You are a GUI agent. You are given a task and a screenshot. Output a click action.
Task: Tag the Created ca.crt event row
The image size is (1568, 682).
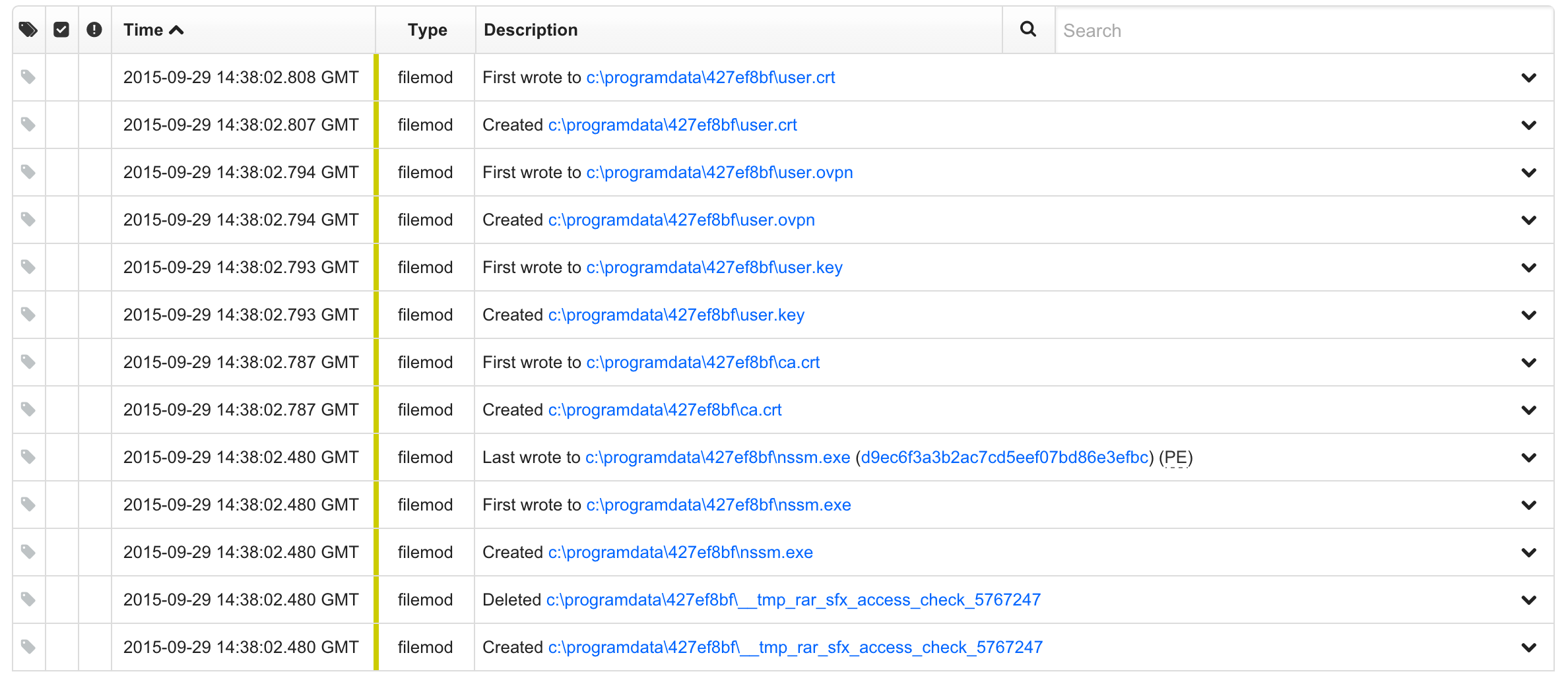(28, 410)
